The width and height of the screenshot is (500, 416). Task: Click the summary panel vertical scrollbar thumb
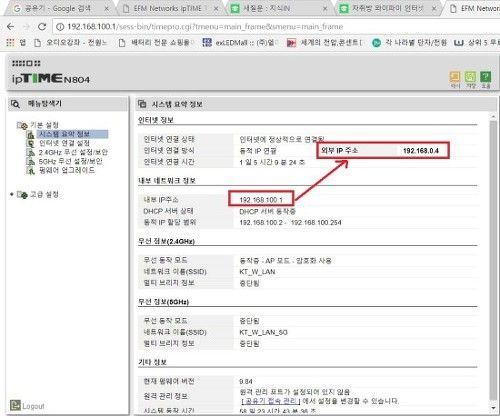(x=493, y=260)
